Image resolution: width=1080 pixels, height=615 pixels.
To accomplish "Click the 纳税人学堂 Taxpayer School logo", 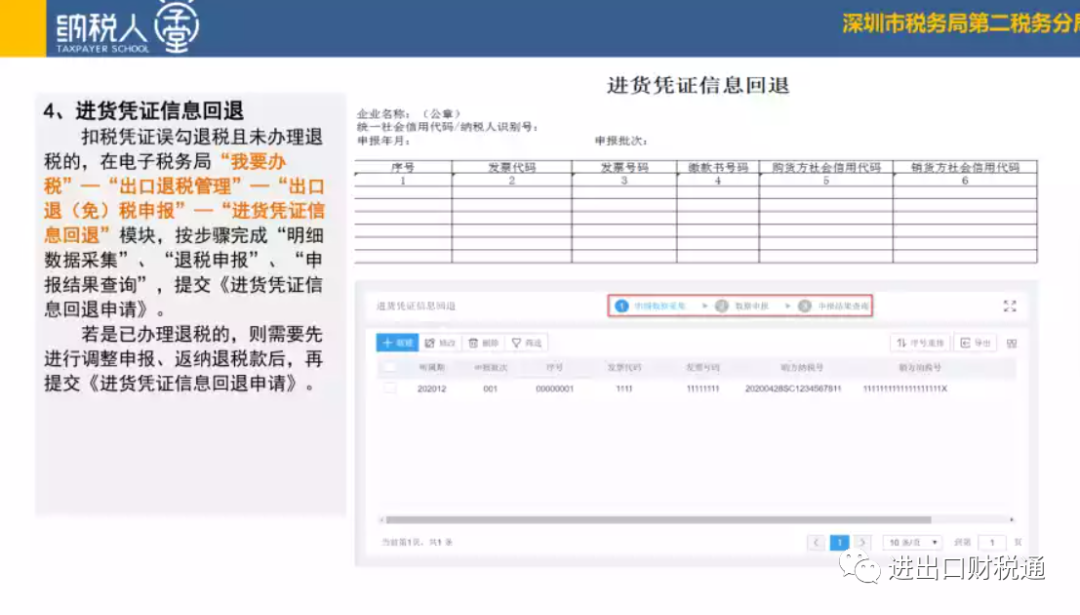I will tap(127, 28).
